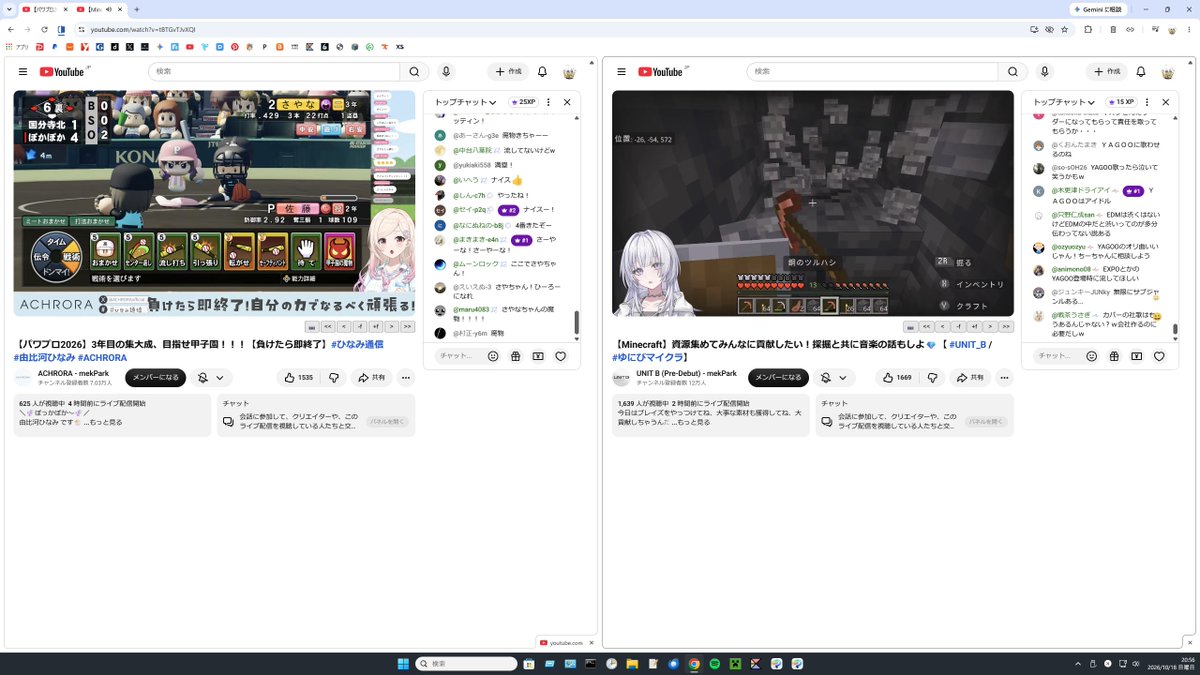Open the guide menu in the right YouTube pane
This screenshot has height=675, width=1200.
[621, 72]
